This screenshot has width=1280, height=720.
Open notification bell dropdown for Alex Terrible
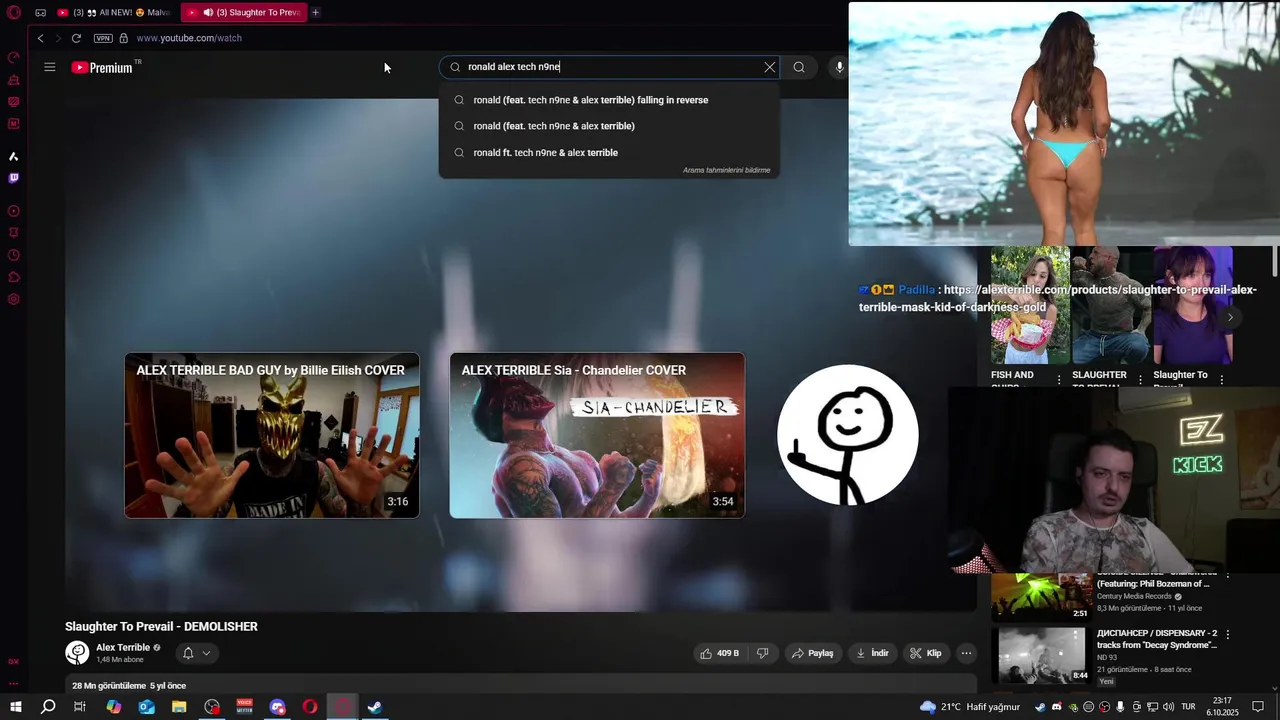[195, 653]
